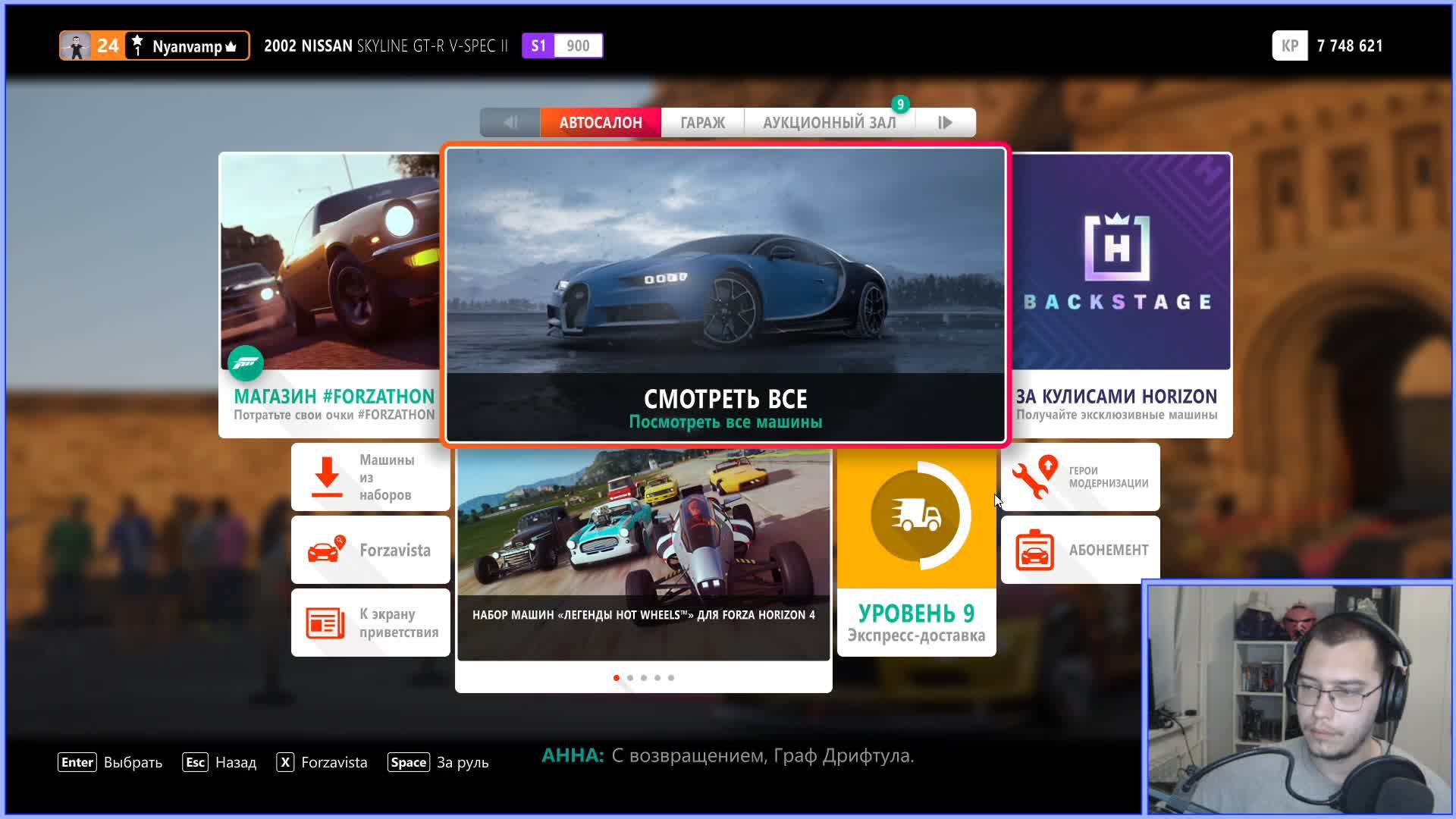This screenshot has height=819, width=1456.
Task: Switch to the Гараж tab
Action: [702, 122]
